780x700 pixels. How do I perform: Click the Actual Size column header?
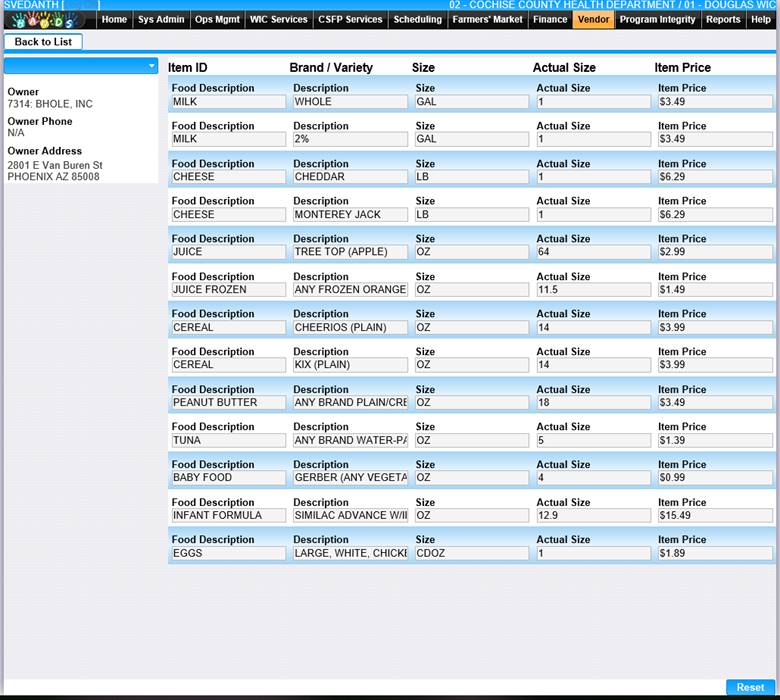pos(564,68)
